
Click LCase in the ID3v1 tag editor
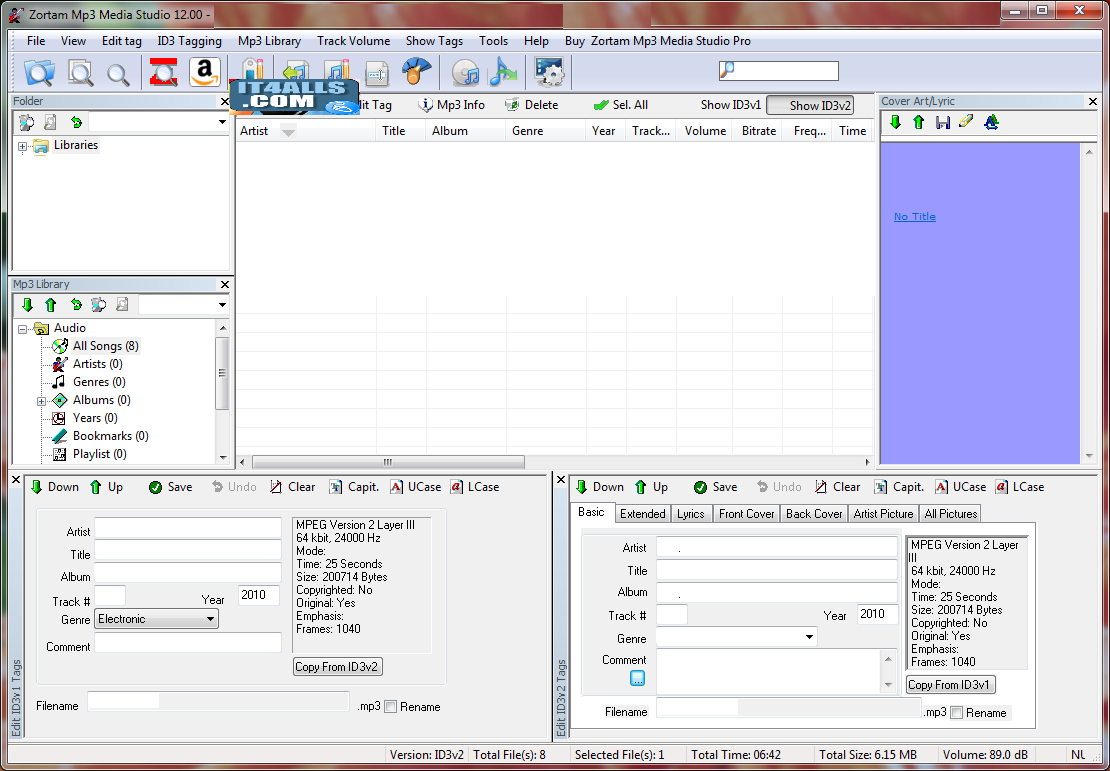click(475, 487)
